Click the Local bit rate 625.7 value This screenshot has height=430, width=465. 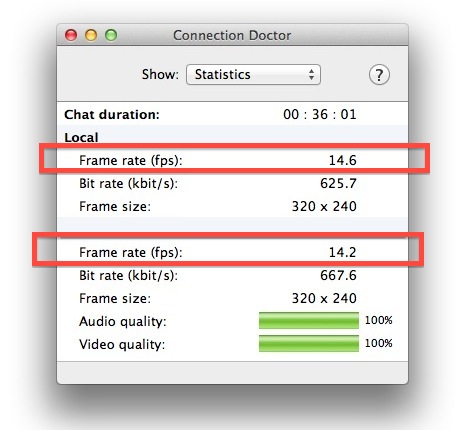(338, 183)
